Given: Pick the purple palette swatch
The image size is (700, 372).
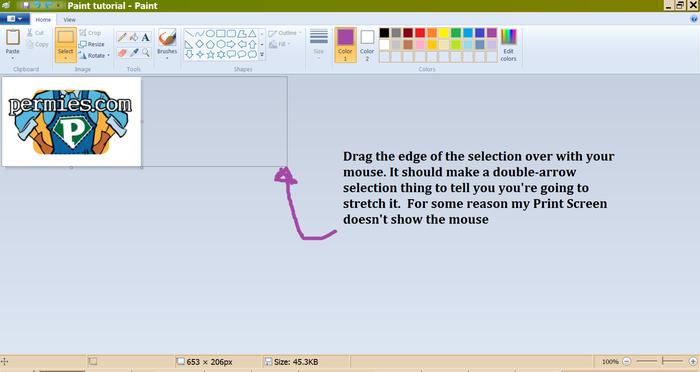Looking at the screenshot, I should [492, 33].
